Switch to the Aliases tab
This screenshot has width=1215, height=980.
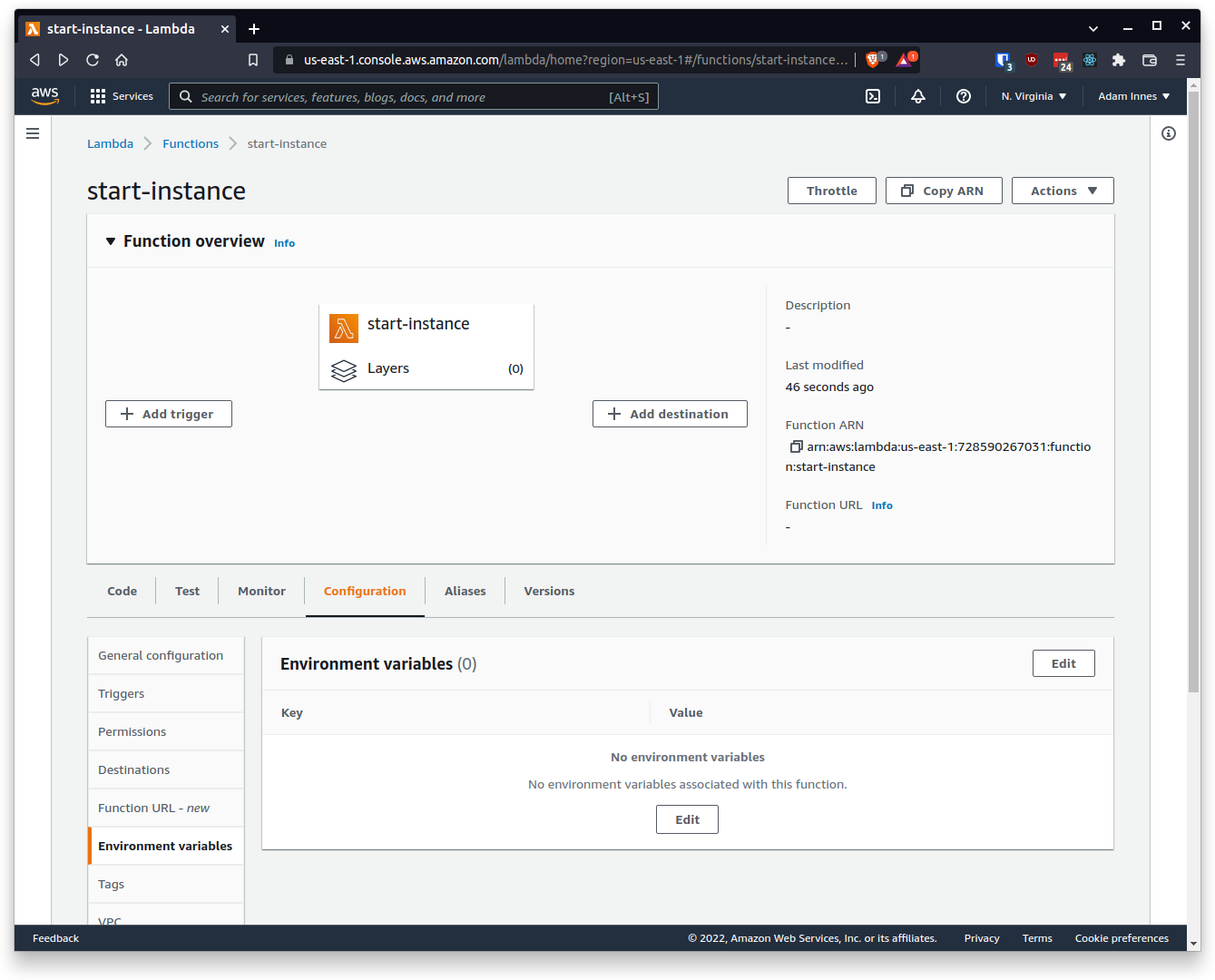[465, 591]
